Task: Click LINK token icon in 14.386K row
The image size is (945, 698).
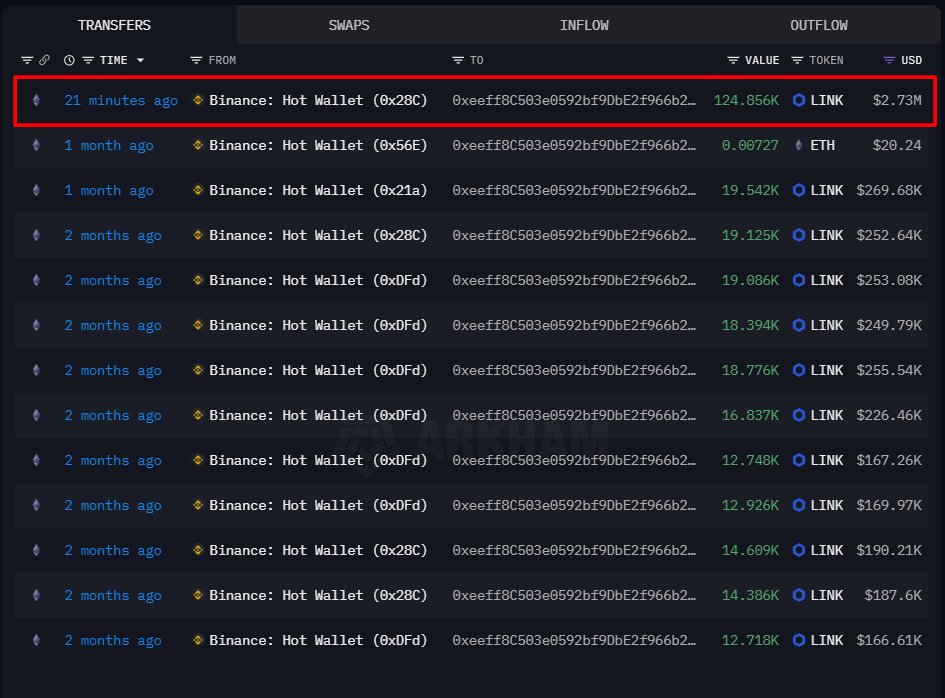Action: [799, 596]
